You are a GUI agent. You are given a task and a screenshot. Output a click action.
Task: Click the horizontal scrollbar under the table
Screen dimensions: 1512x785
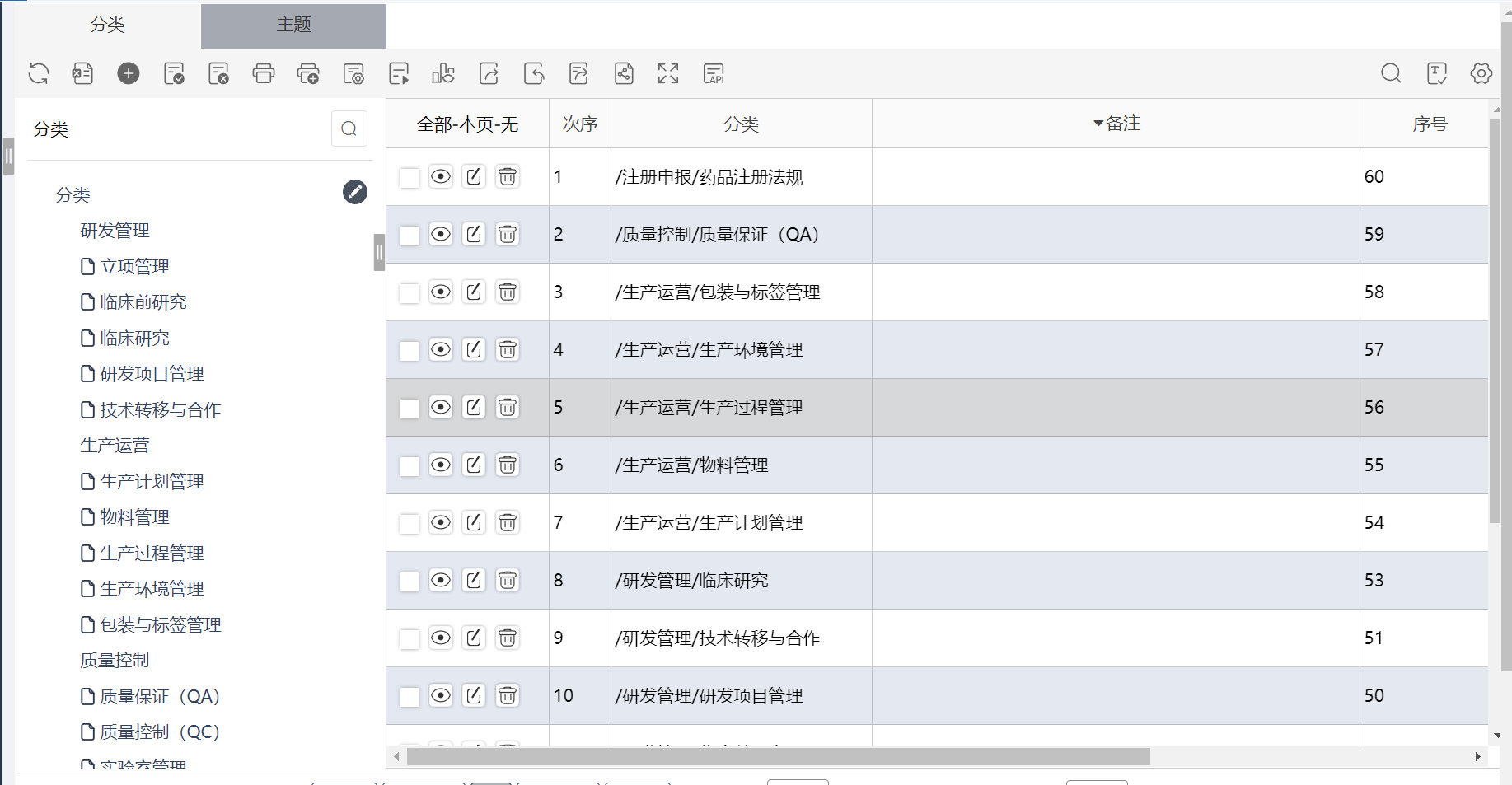[778, 756]
